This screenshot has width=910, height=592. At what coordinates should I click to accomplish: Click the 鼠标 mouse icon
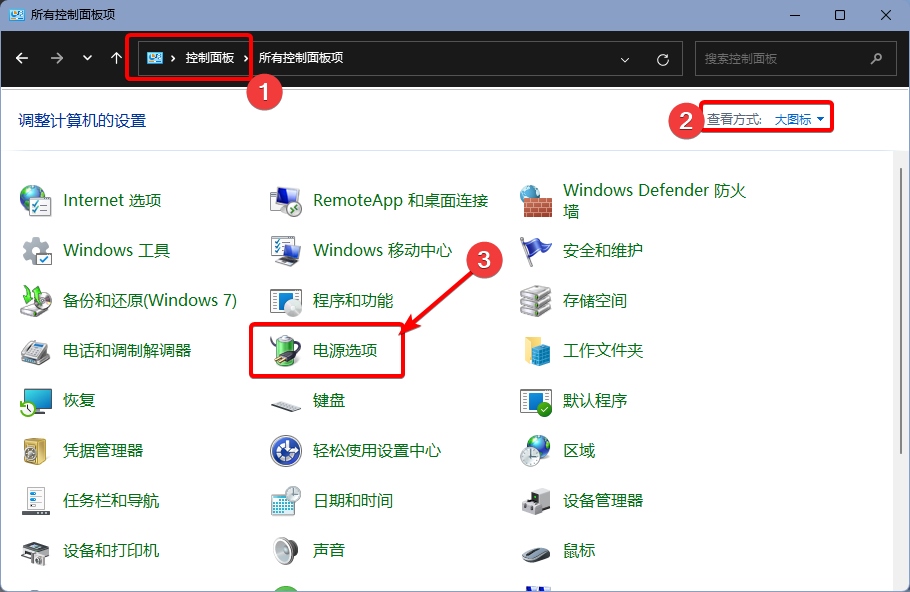[x=536, y=554]
